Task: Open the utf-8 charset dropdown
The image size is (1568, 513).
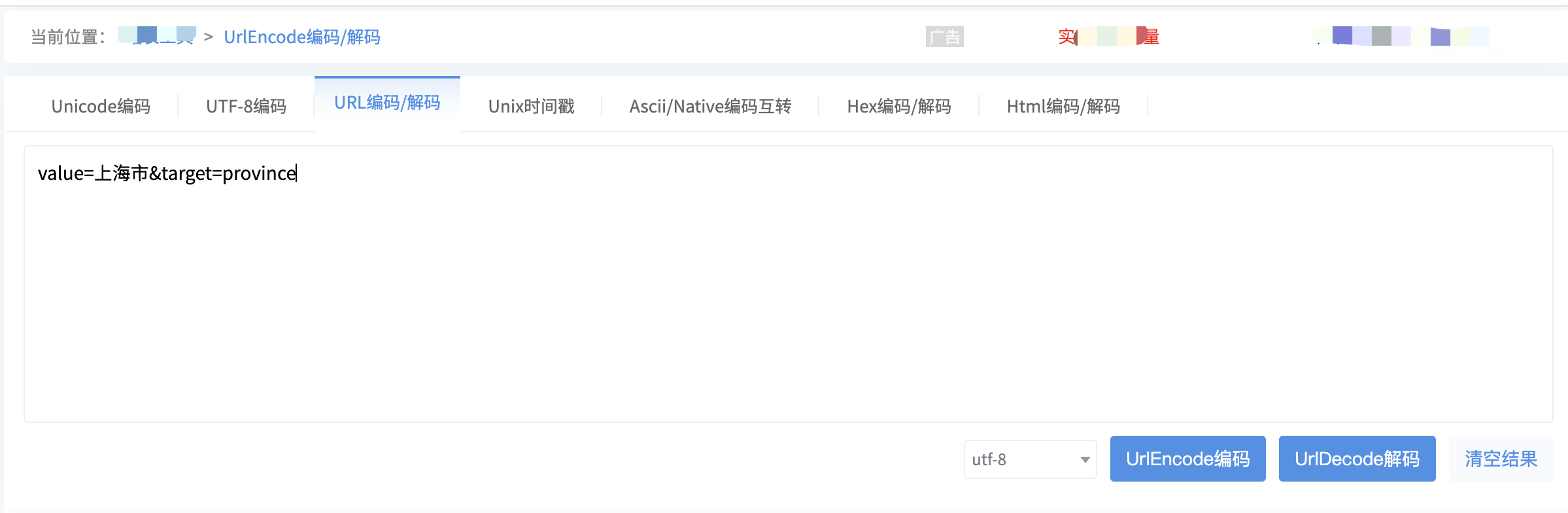Action: click(1030, 459)
